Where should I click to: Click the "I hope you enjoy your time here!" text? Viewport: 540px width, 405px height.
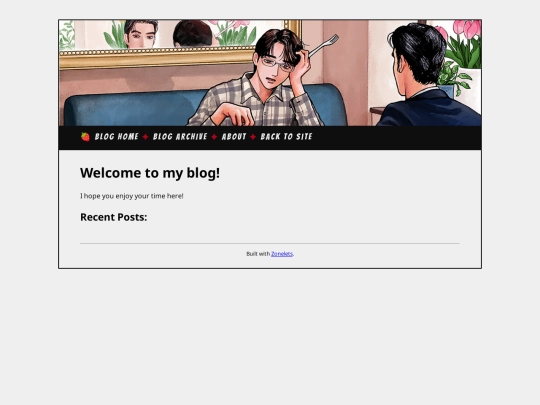(132, 196)
